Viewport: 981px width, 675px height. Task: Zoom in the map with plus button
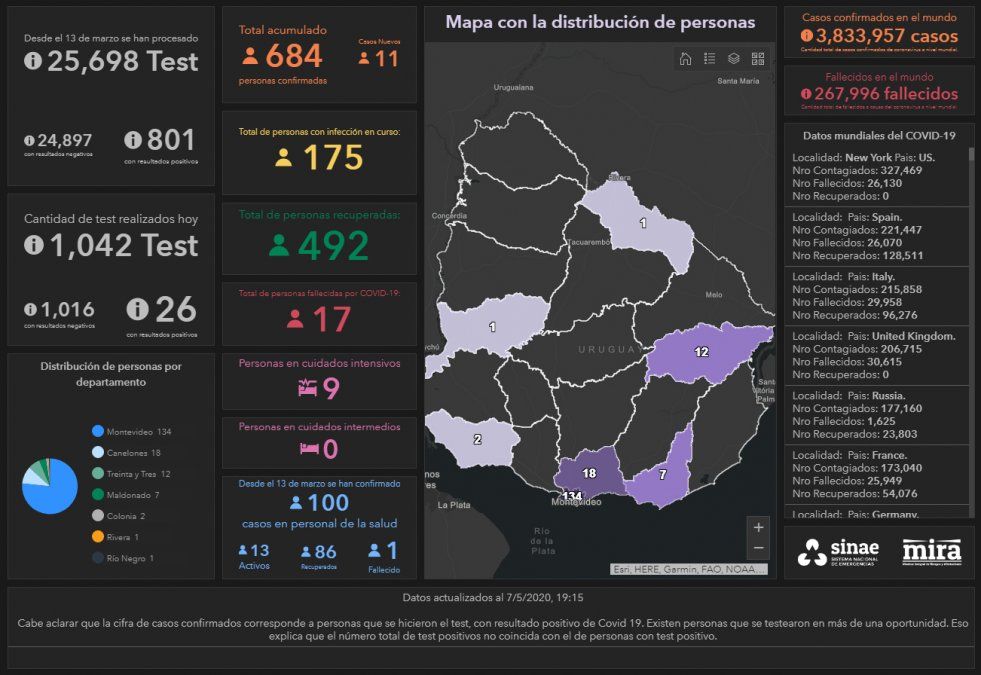click(x=758, y=527)
